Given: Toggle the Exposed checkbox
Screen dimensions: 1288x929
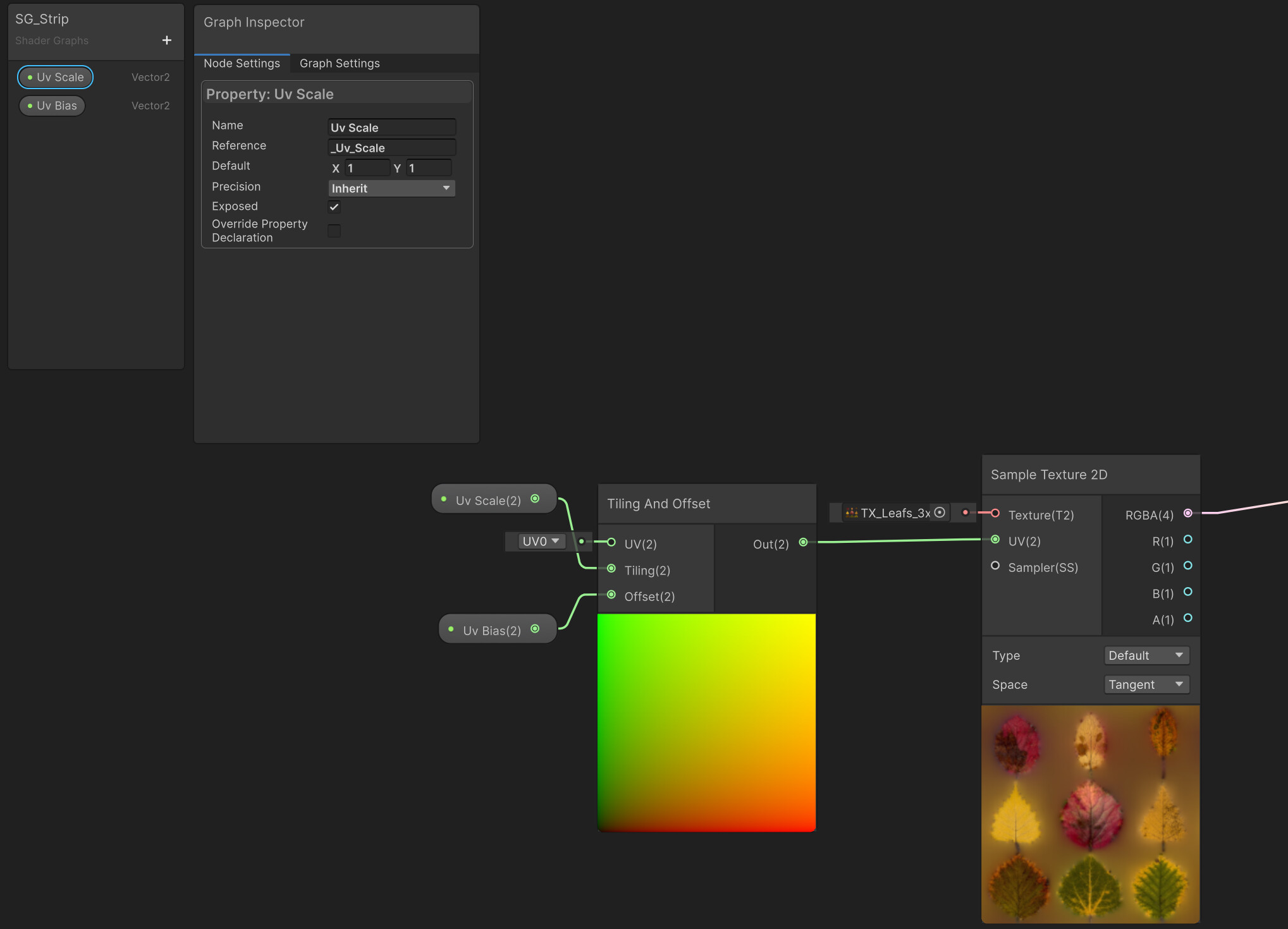Looking at the screenshot, I should tap(334, 207).
